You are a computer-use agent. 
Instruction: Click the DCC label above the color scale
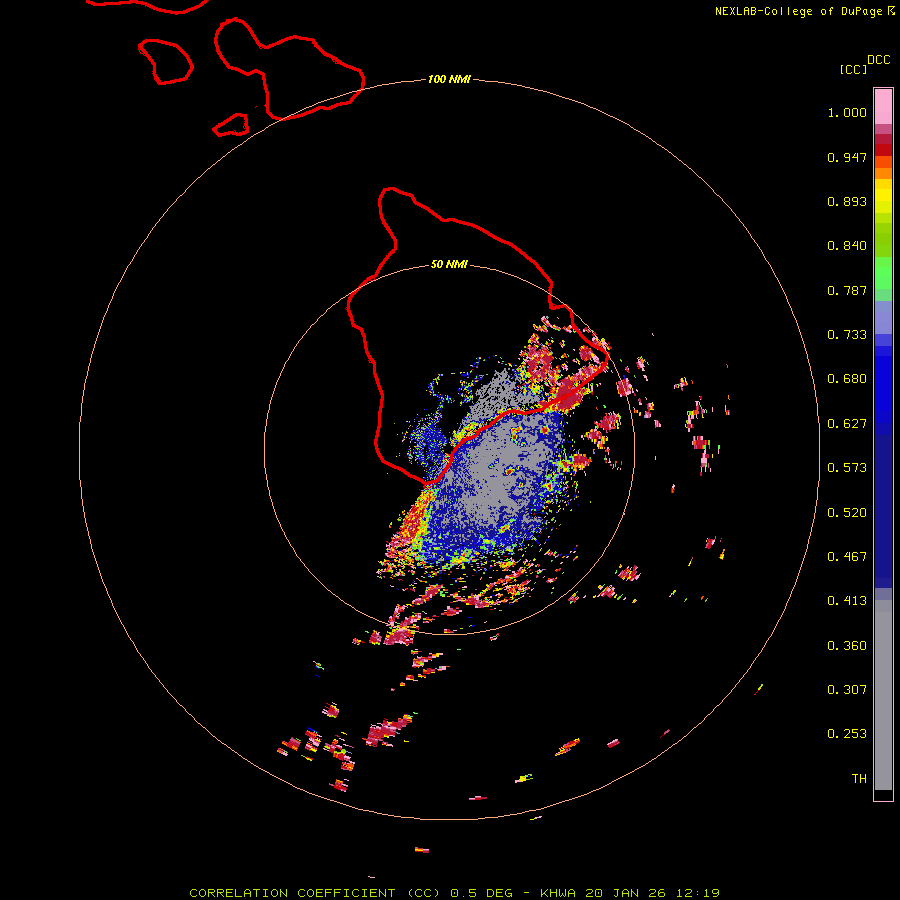click(x=879, y=60)
